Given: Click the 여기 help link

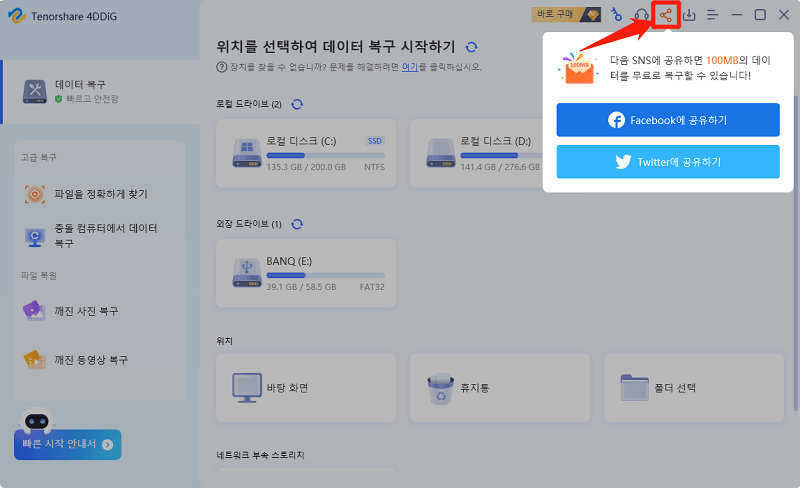Looking at the screenshot, I should pos(410,67).
